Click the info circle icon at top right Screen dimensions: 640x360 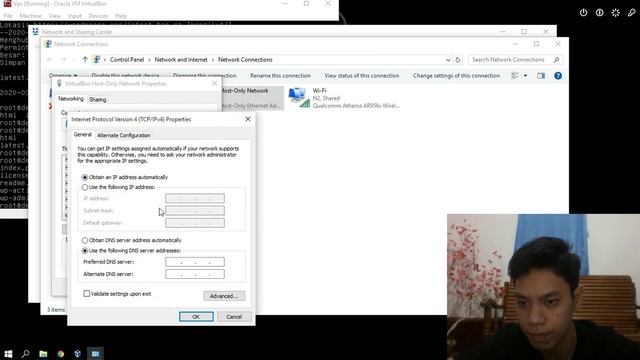coord(599,13)
